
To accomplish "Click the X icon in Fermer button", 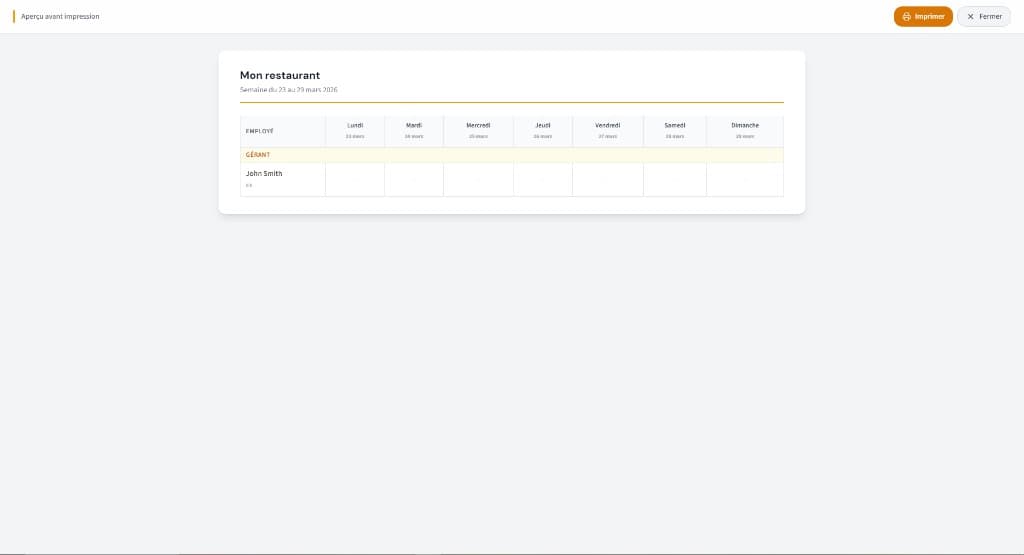I will (x=970, y=17).
